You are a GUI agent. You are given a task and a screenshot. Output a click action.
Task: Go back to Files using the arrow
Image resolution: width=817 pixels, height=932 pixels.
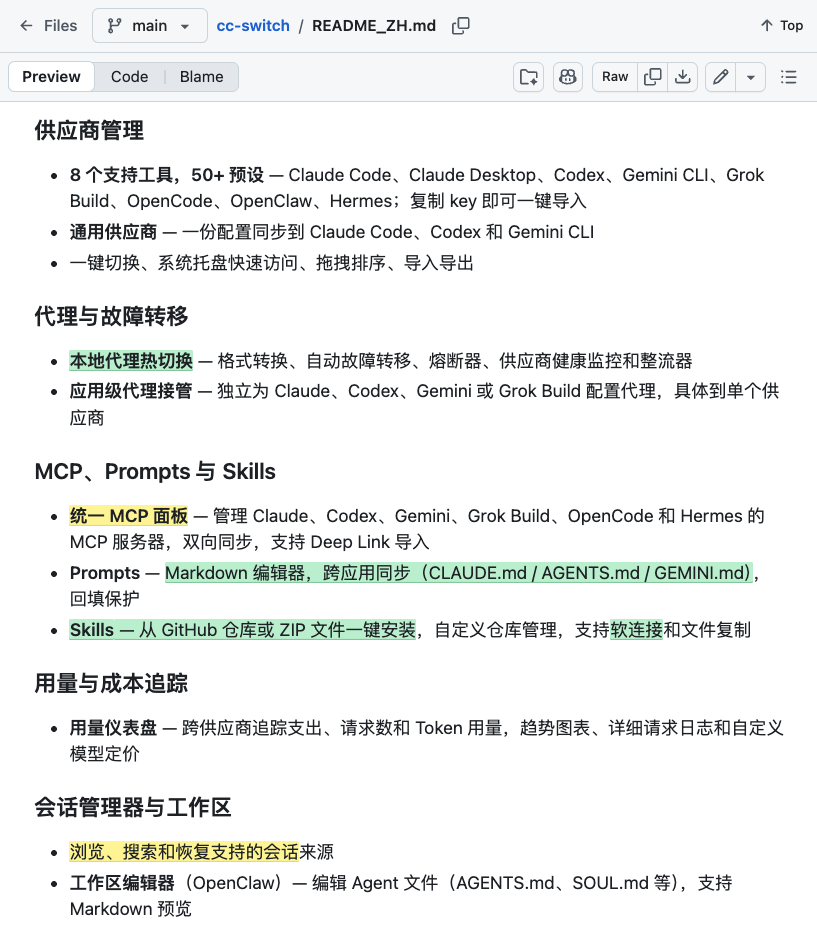tap(26, 26)
